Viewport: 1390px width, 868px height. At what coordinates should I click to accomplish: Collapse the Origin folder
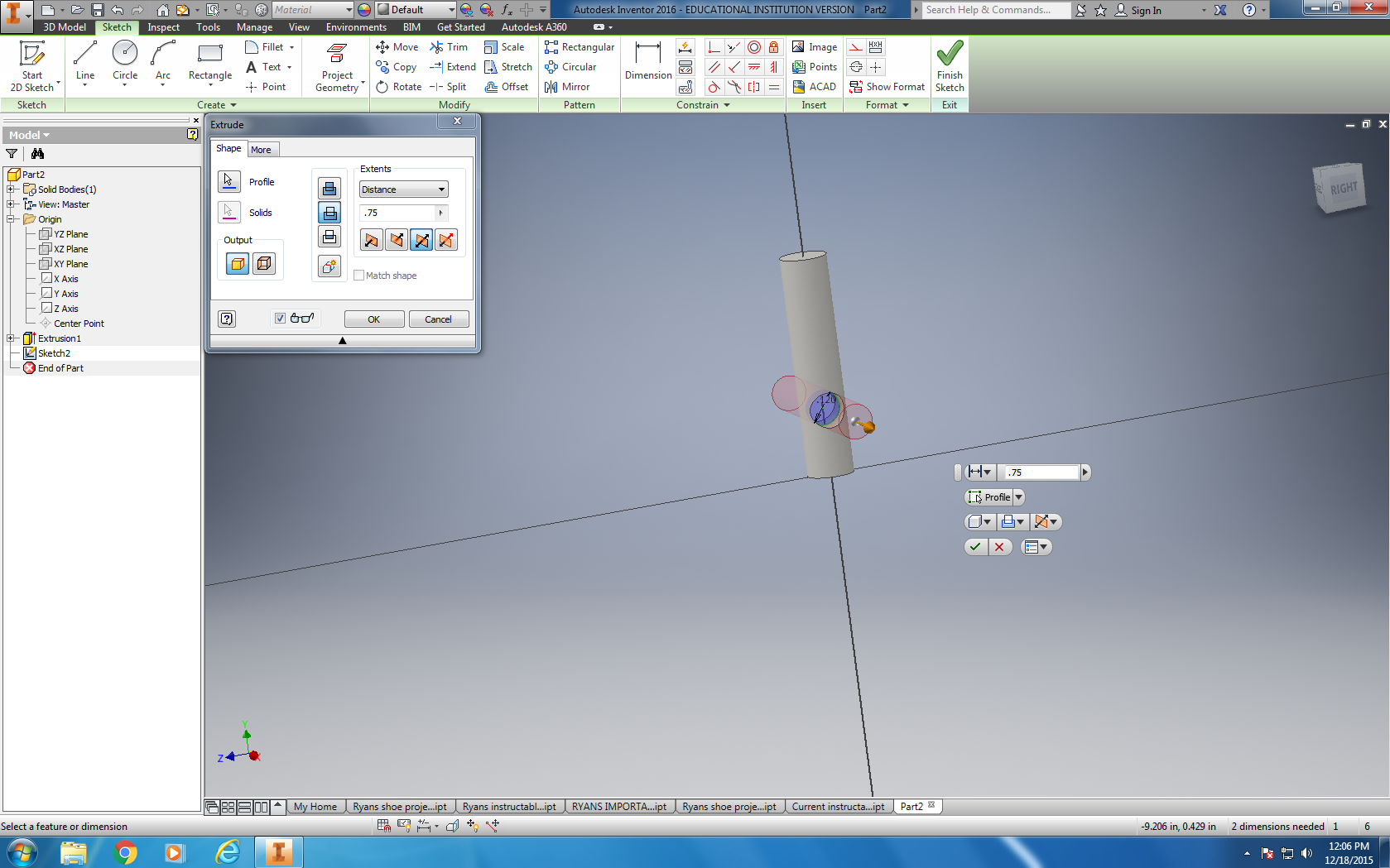(11, 219)
